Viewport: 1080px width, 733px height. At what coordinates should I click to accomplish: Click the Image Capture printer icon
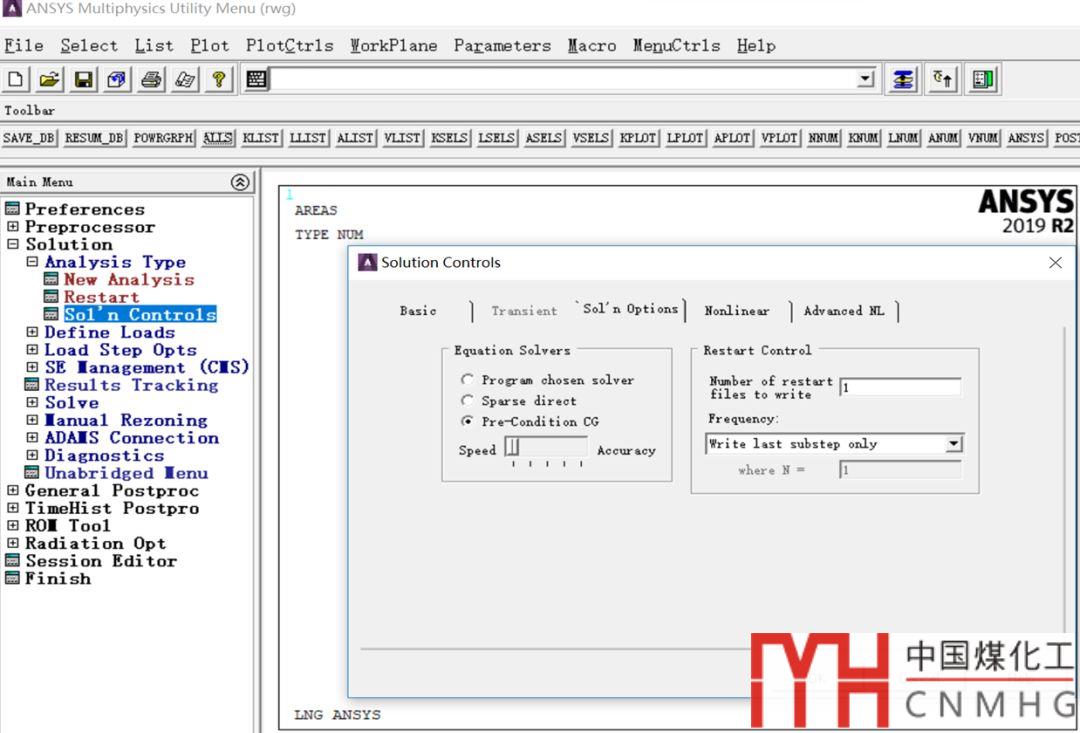pos(151,80)
